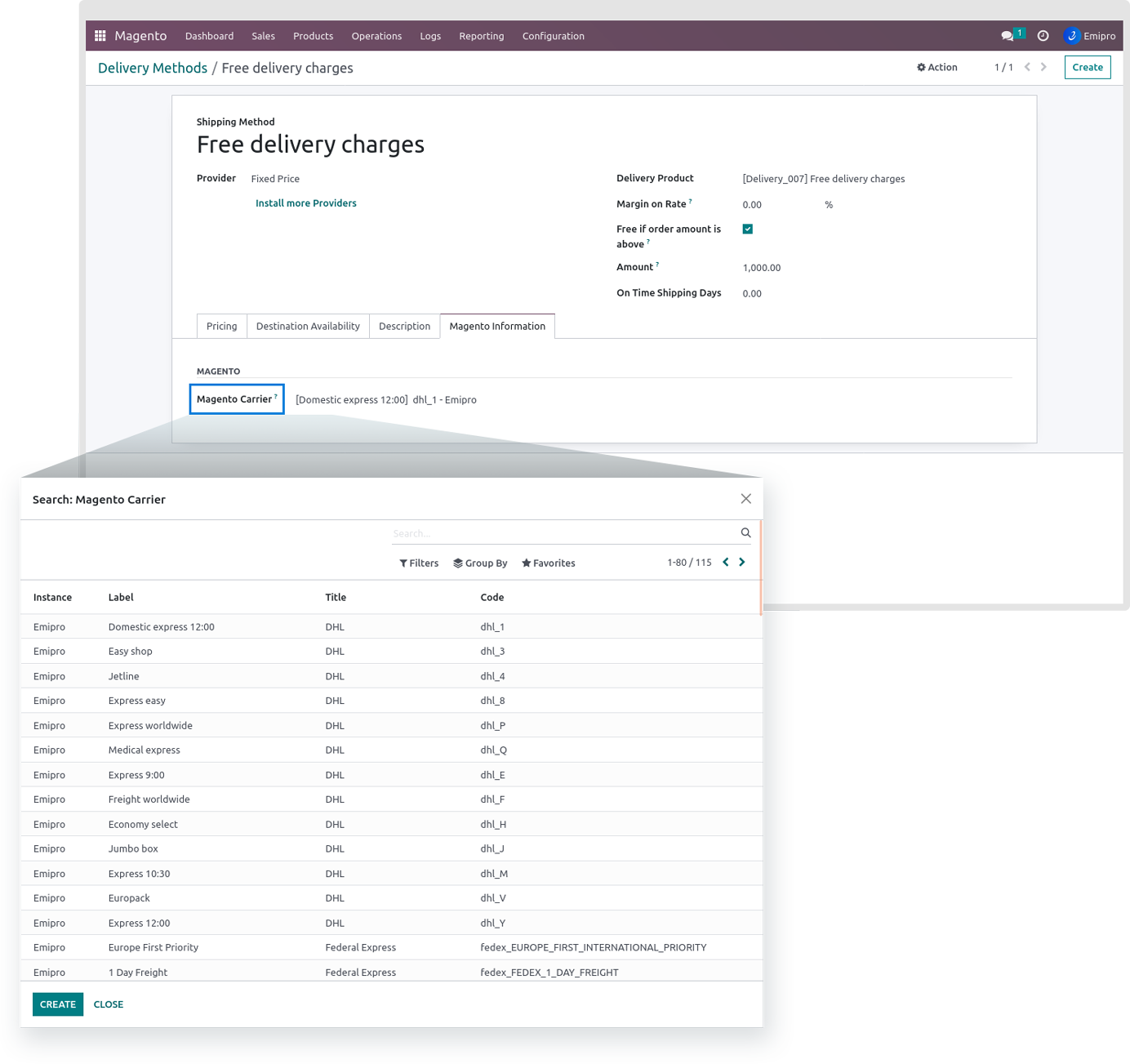The height and width of the screenshot is (1064, 1130).
Task: Open the apps grid menu icon
Action: tap(100, 36)
